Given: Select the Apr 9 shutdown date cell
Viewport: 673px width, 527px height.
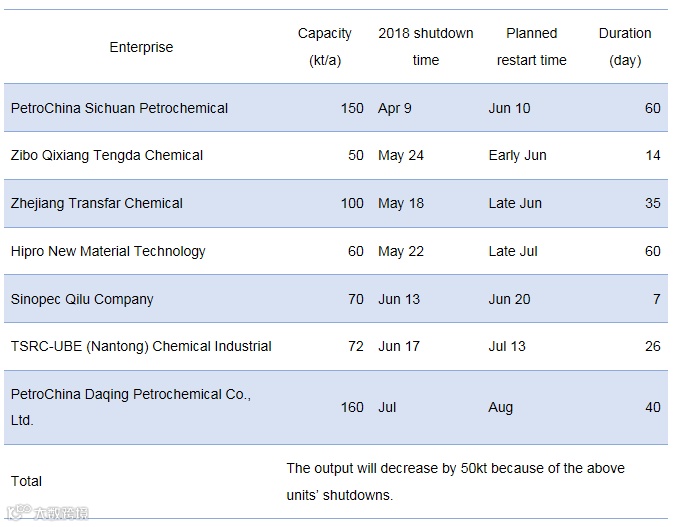Looking at the screenshot, I should click(x=395, y=108).
